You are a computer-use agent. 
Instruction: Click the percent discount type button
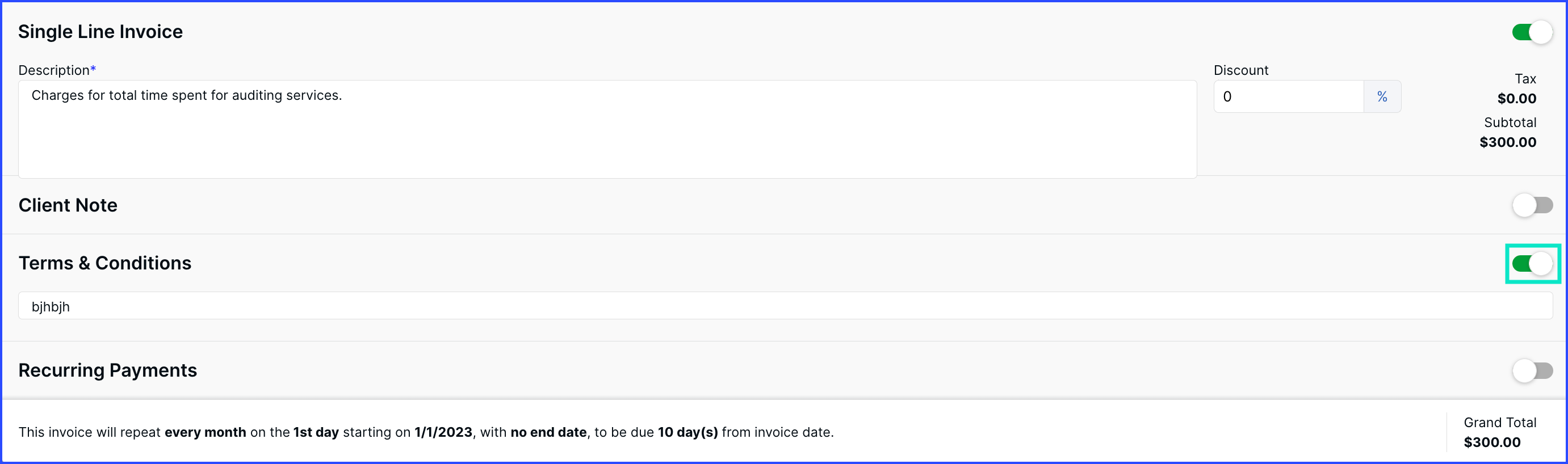click(1382, 96)
